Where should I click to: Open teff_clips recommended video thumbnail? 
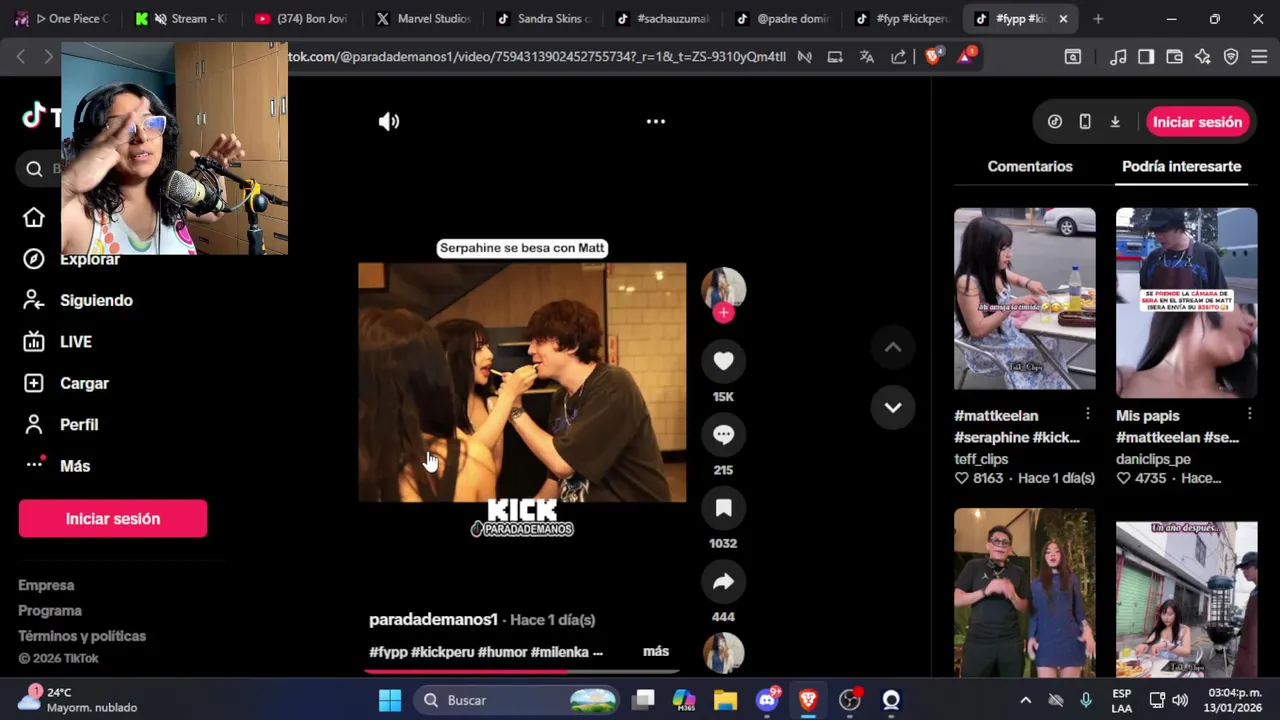pyautogui.click(x=1024, y=299)
